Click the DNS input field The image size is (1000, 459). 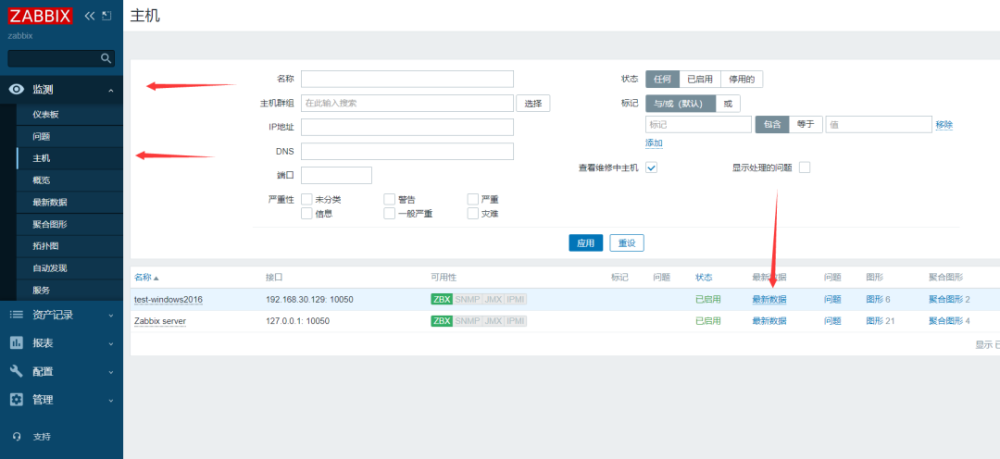(407, 151)
